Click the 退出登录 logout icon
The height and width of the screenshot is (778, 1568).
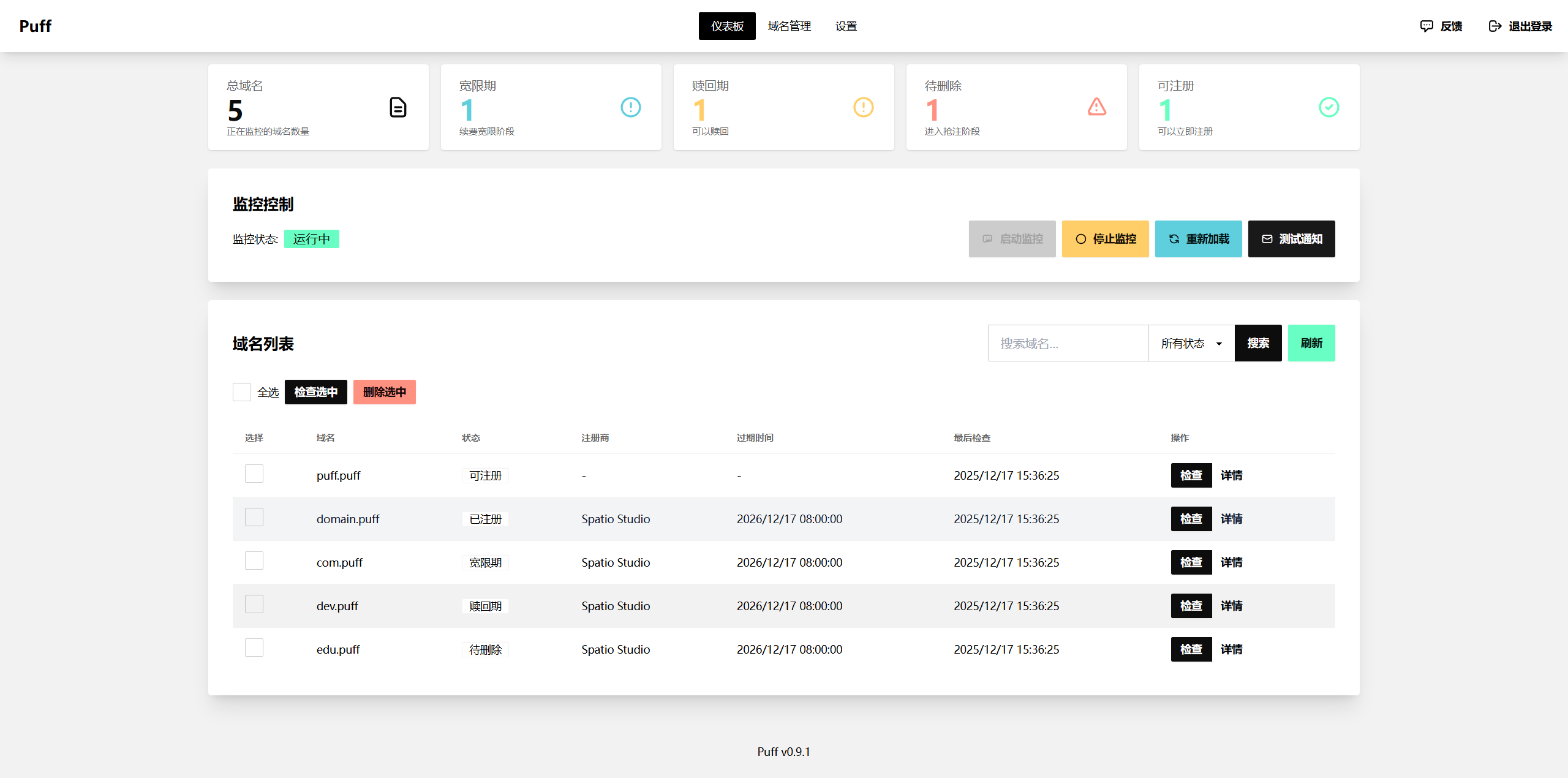pyautogui.click(x=1495, y=26)
